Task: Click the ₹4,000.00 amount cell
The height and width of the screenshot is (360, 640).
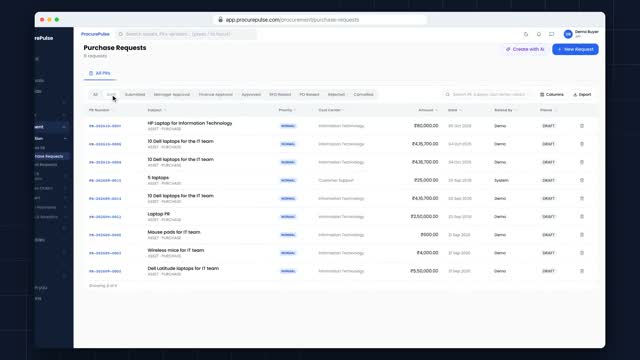Action: tap(427, 253)
